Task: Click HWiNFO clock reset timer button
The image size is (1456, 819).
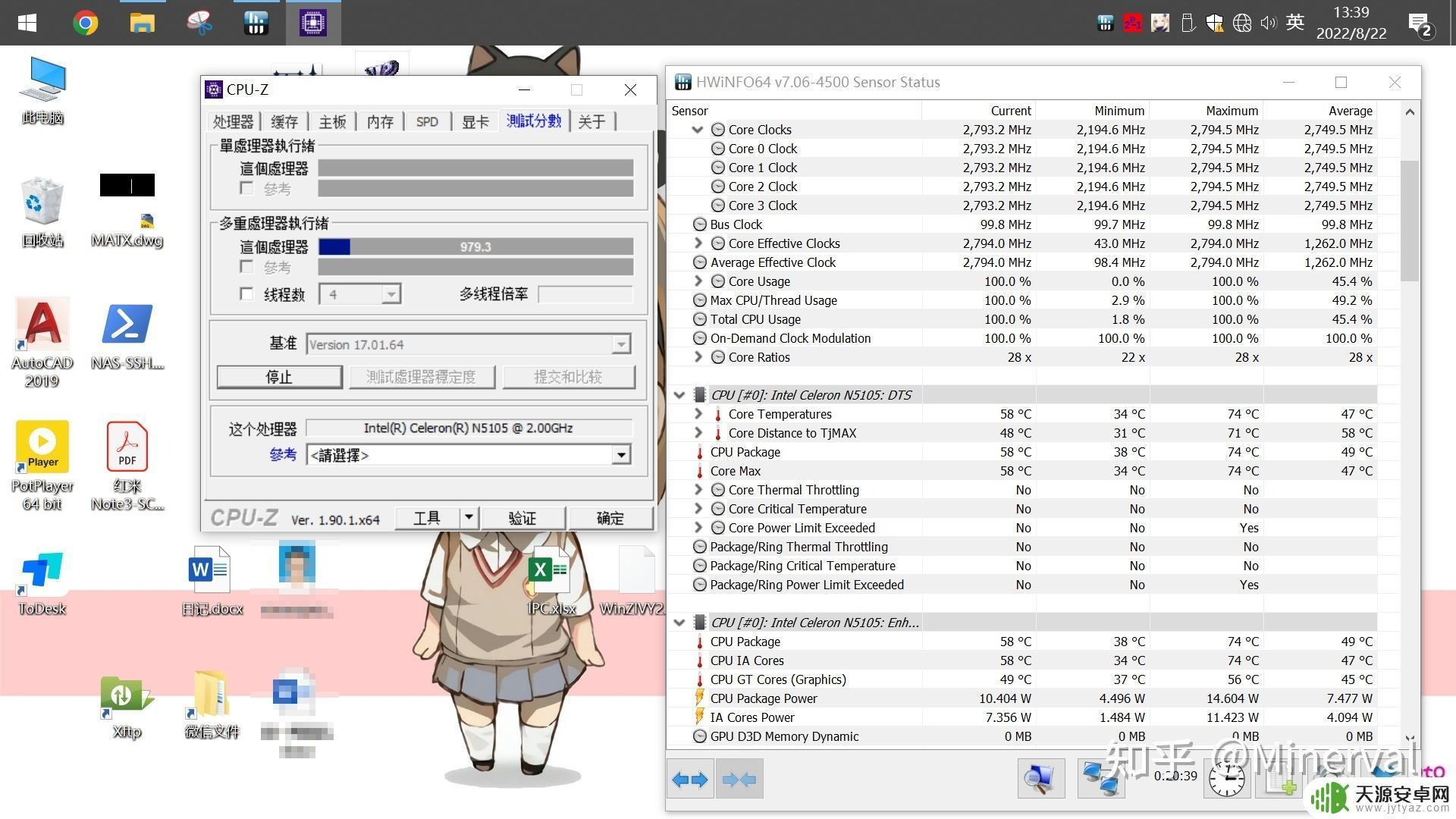Action: point(1226,779)
